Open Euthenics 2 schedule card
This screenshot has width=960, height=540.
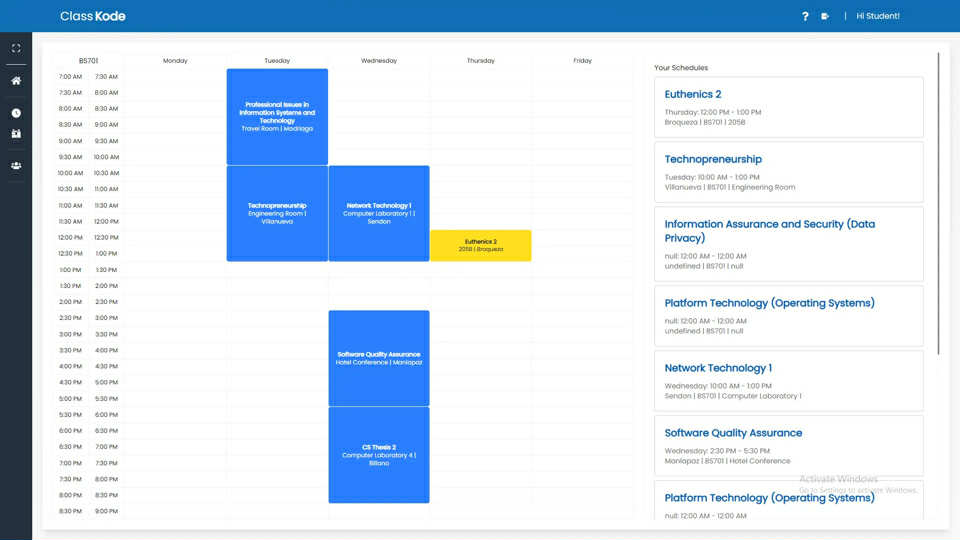click(788, 107)
